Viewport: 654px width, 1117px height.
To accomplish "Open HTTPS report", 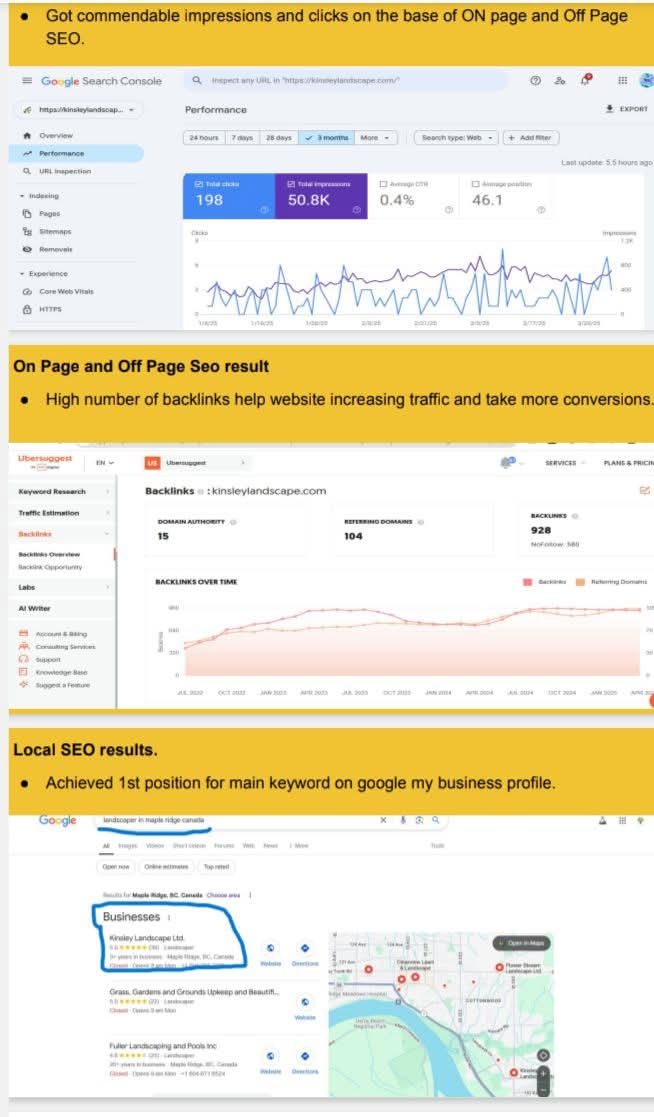I will point(42,309).
